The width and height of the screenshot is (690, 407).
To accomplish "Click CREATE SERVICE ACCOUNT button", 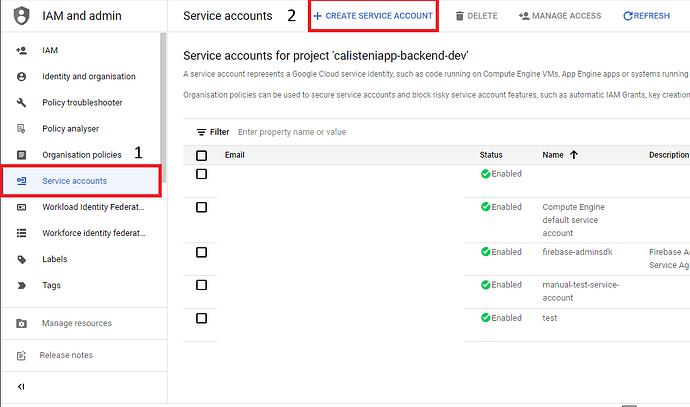I will pyautogui.click(x=373, y=16).
